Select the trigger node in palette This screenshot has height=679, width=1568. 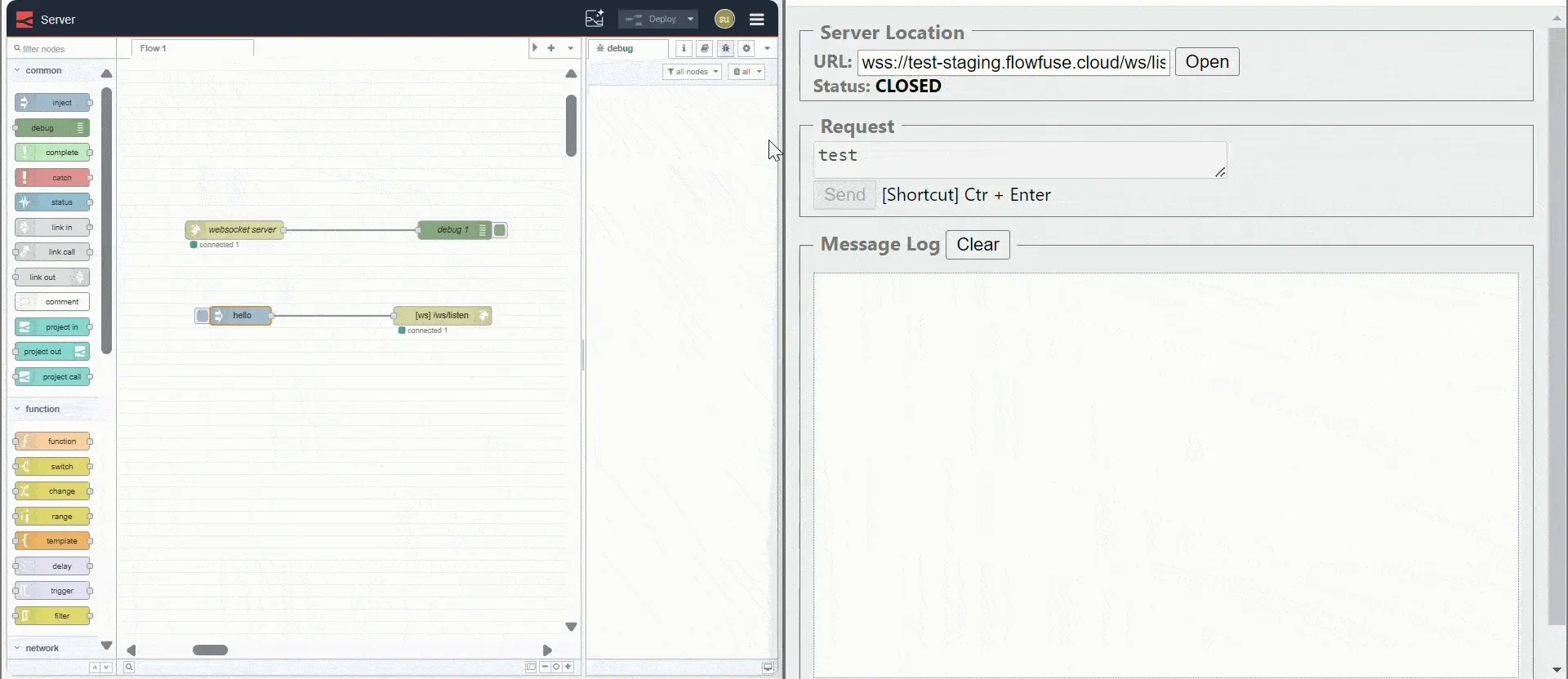click(52, 591)
